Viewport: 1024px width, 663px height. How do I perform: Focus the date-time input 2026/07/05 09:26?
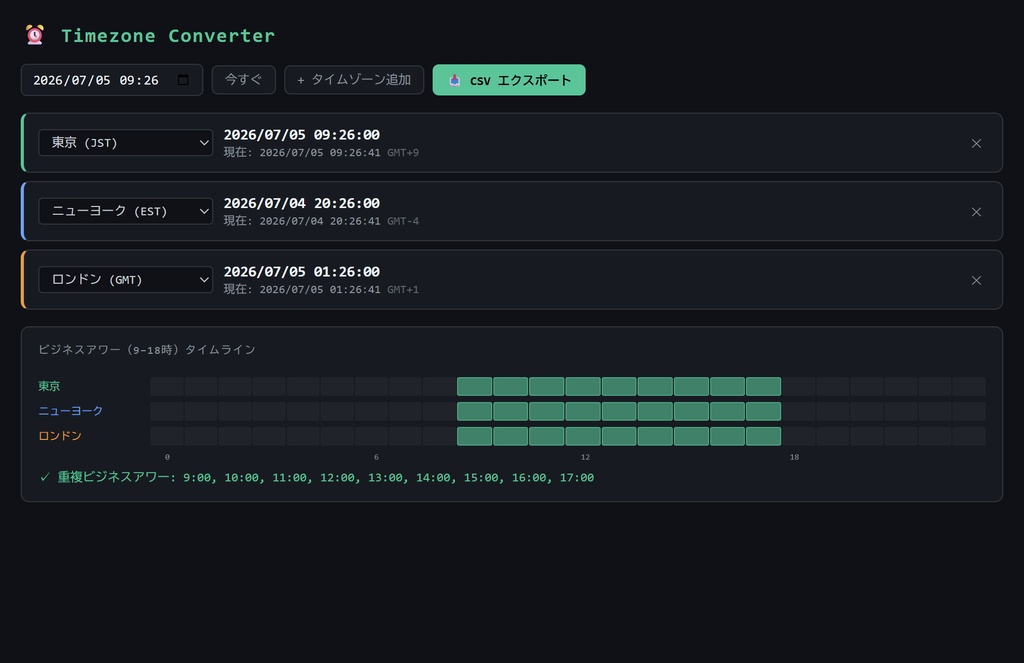point(112,80)
